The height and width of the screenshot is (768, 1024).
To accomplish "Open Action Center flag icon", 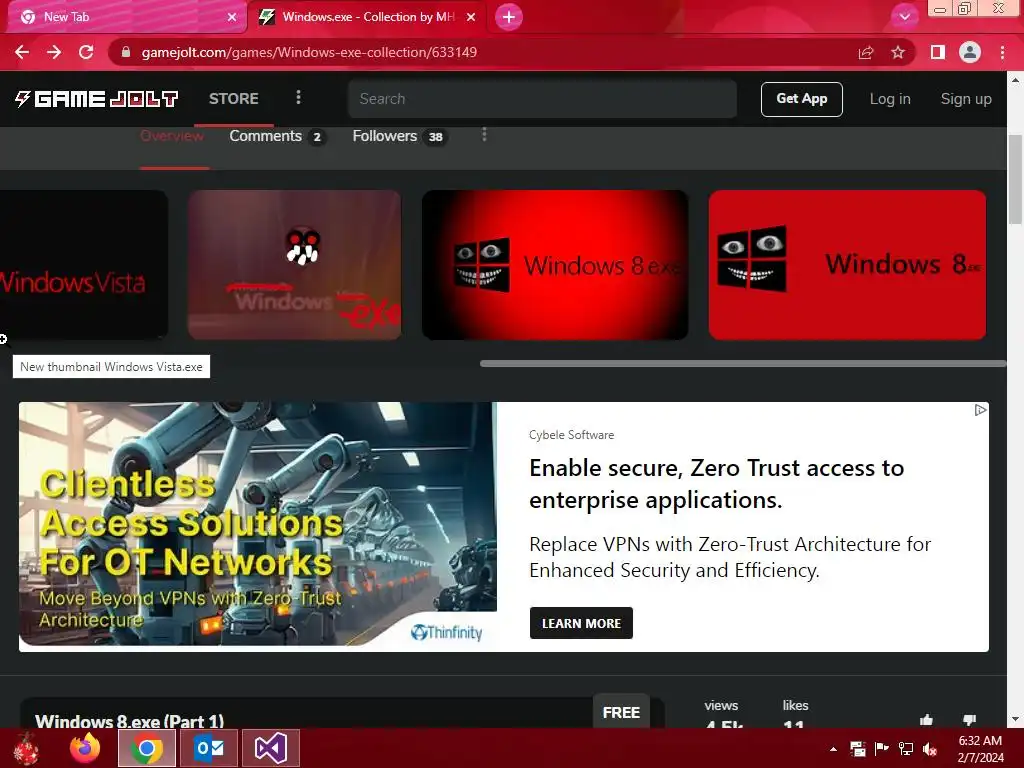I will [x=882, y=748].
